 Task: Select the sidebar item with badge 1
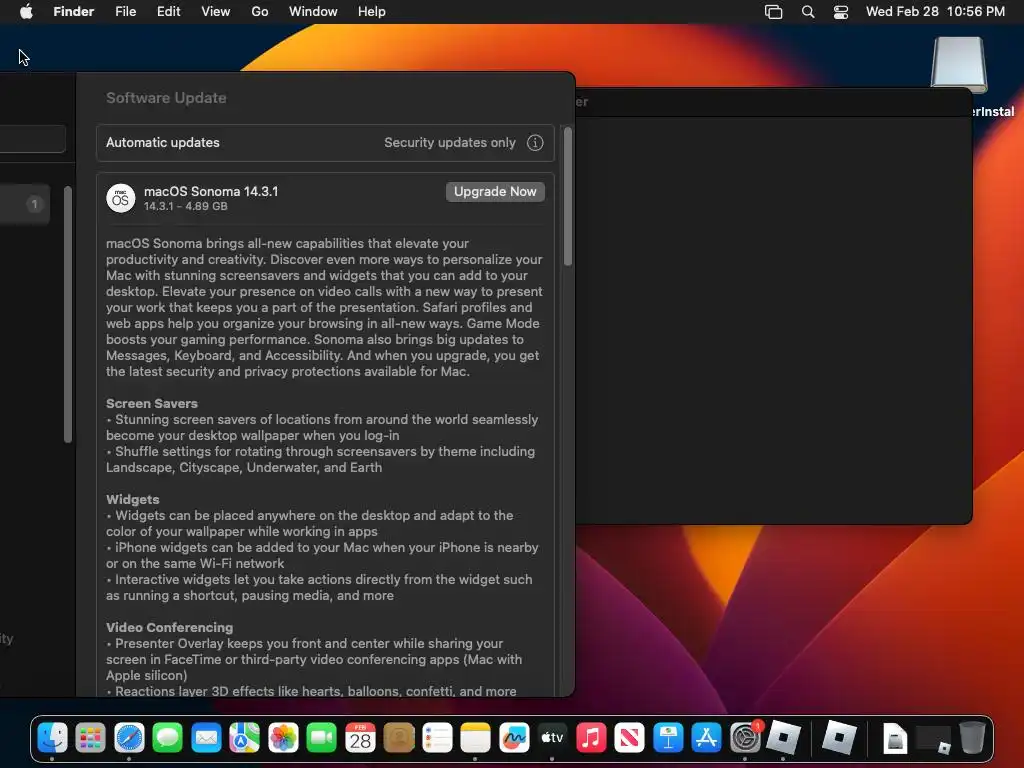click(24, 204)
